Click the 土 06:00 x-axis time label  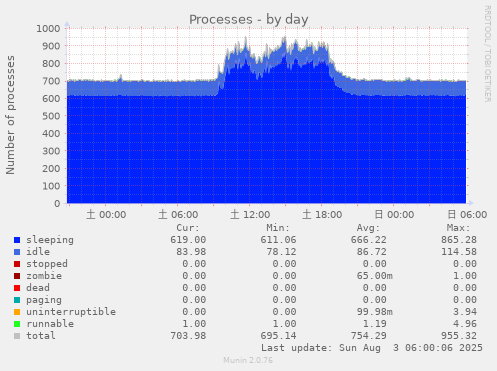coord(178,214)
